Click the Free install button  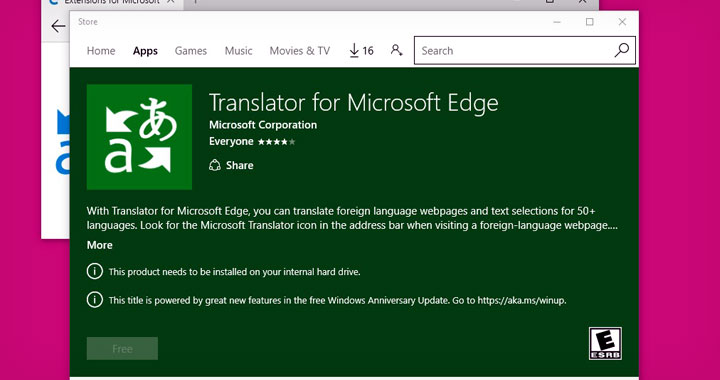coord(122,349)
